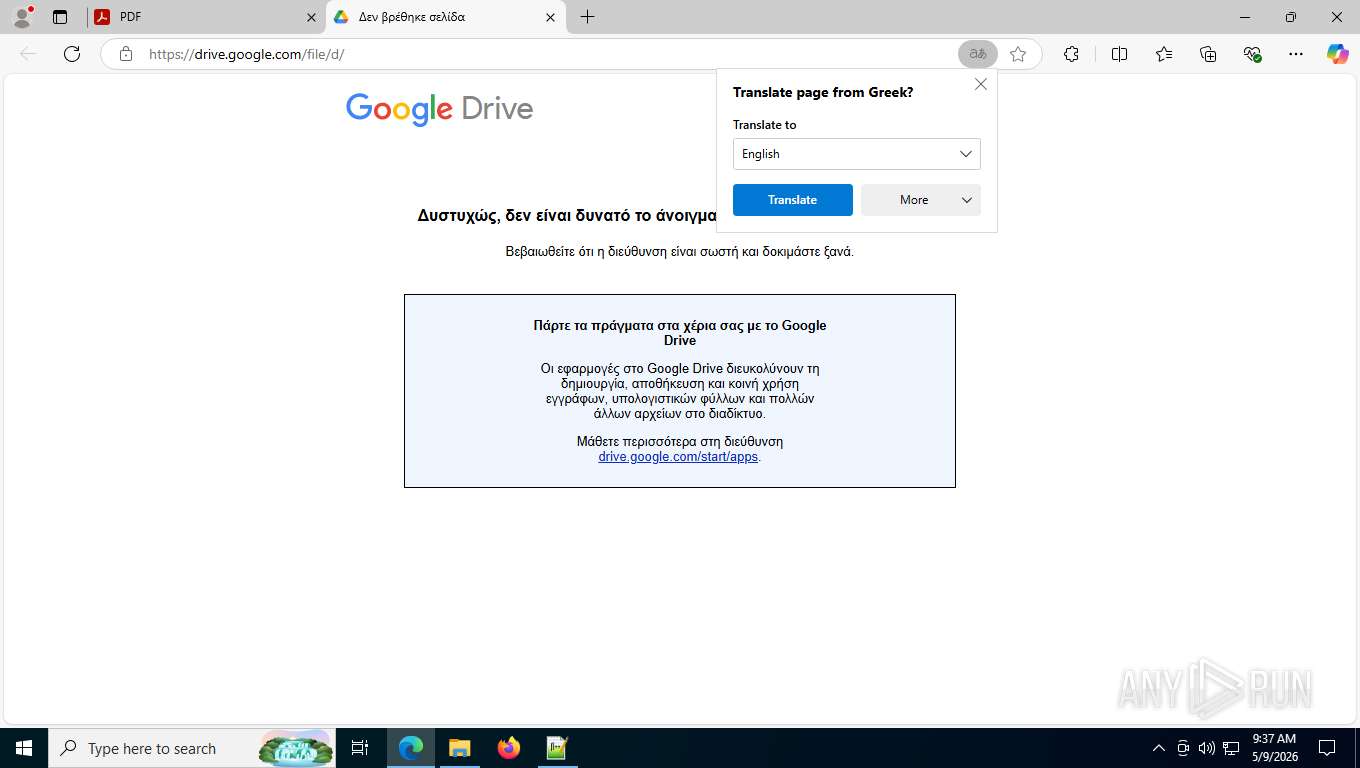The height and width of the screenshot is (768, 1360).
Task: Click the Δυστυχώς error heading text
Action: coord(567,215)
